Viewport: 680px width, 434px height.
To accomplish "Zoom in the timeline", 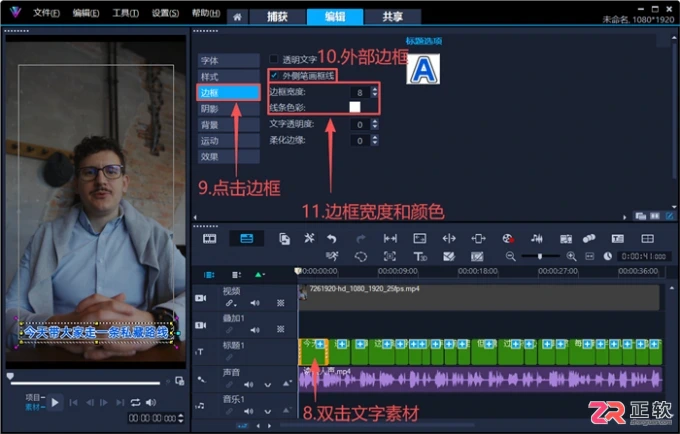I will pos(571,257).
